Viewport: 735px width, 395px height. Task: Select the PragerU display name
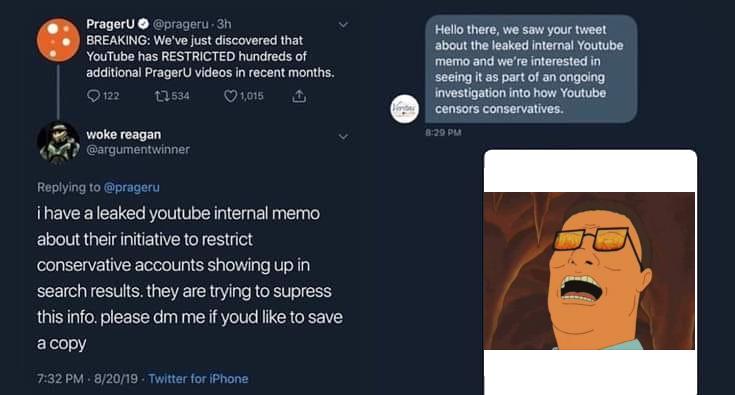coord(111,24)
